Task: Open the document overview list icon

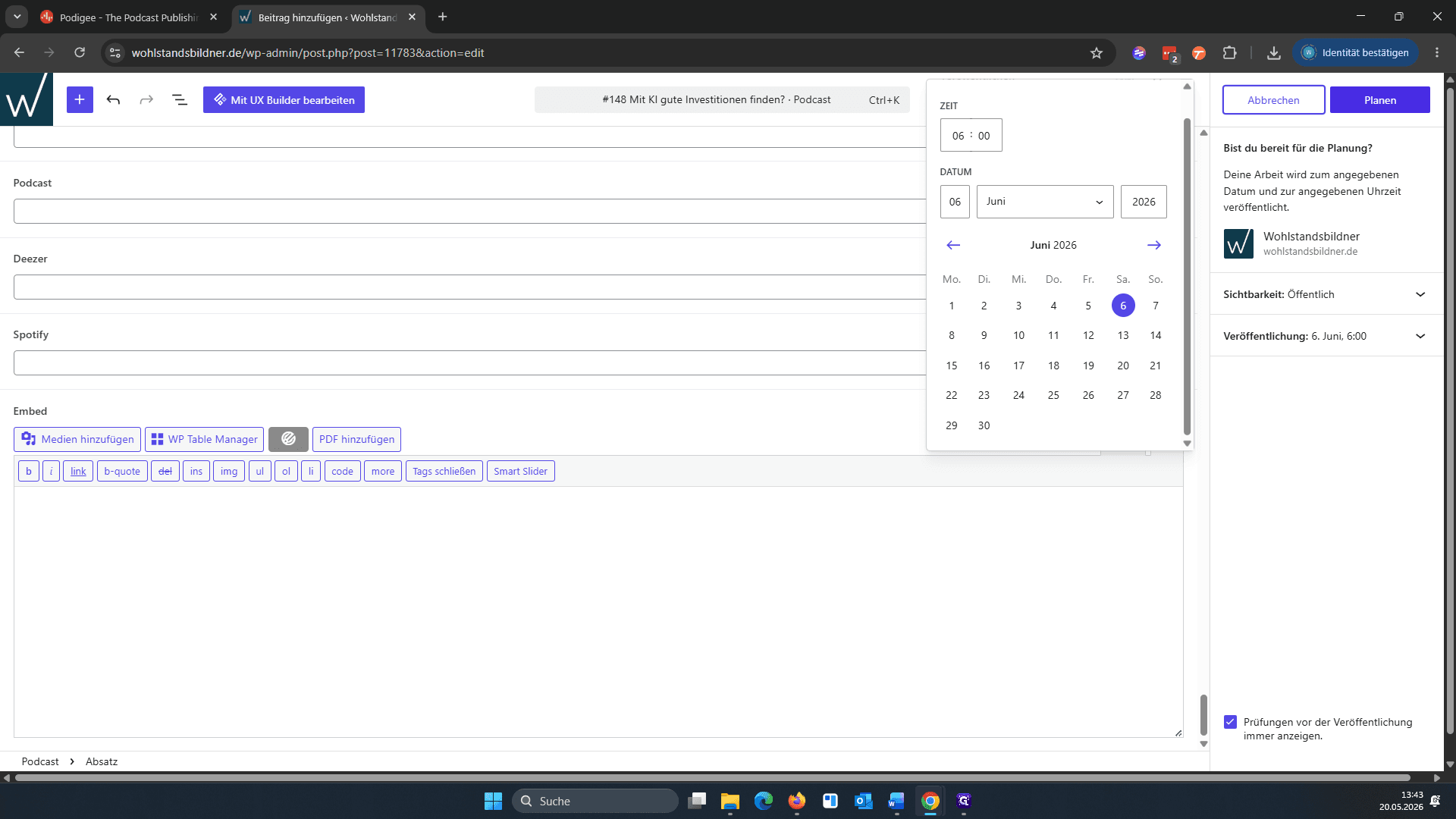Action: pos(180,99)
